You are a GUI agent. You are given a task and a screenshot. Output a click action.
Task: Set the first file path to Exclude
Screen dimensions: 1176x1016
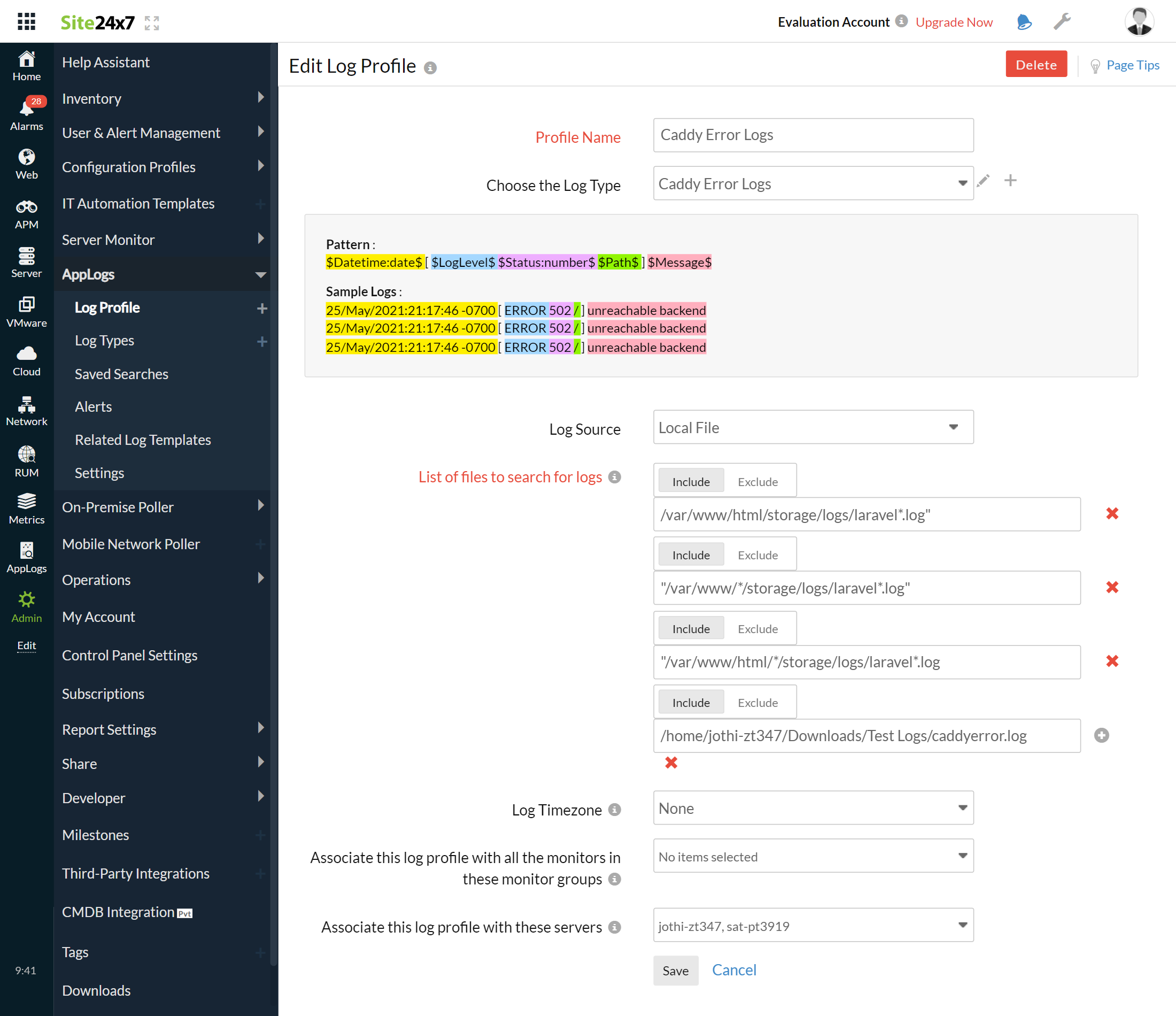tap(759, 480)
